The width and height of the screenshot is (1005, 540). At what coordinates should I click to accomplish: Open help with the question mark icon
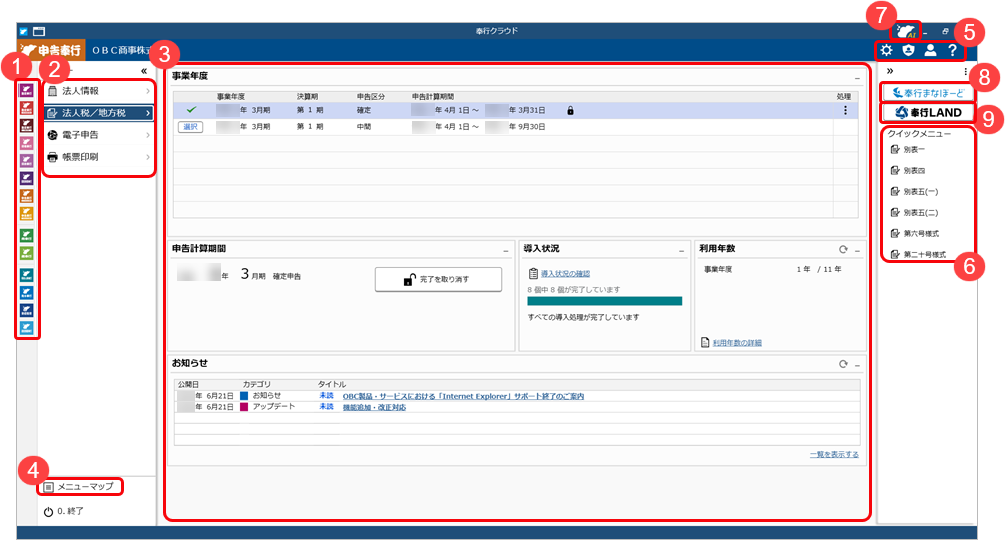[x=952, y=50]
